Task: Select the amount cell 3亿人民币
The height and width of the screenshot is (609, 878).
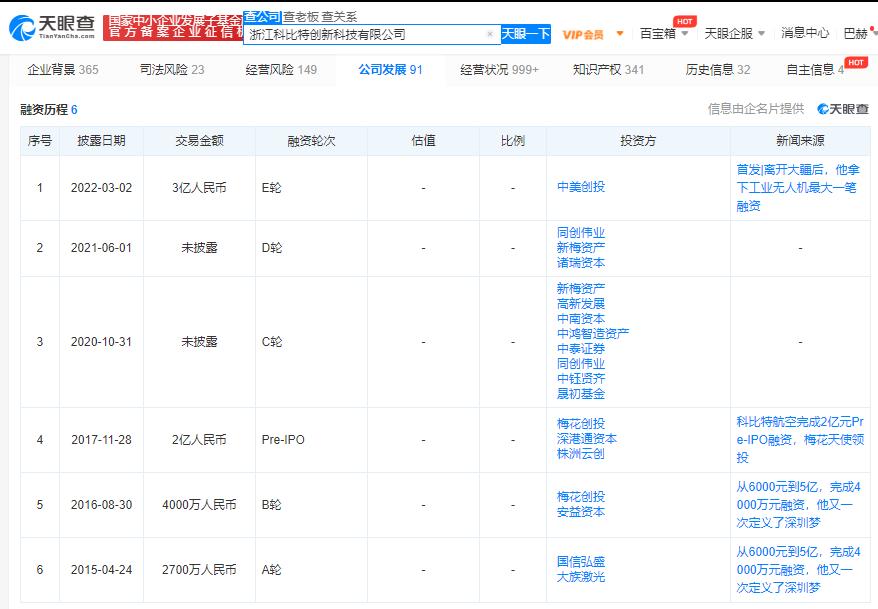Action: [199, 188]
